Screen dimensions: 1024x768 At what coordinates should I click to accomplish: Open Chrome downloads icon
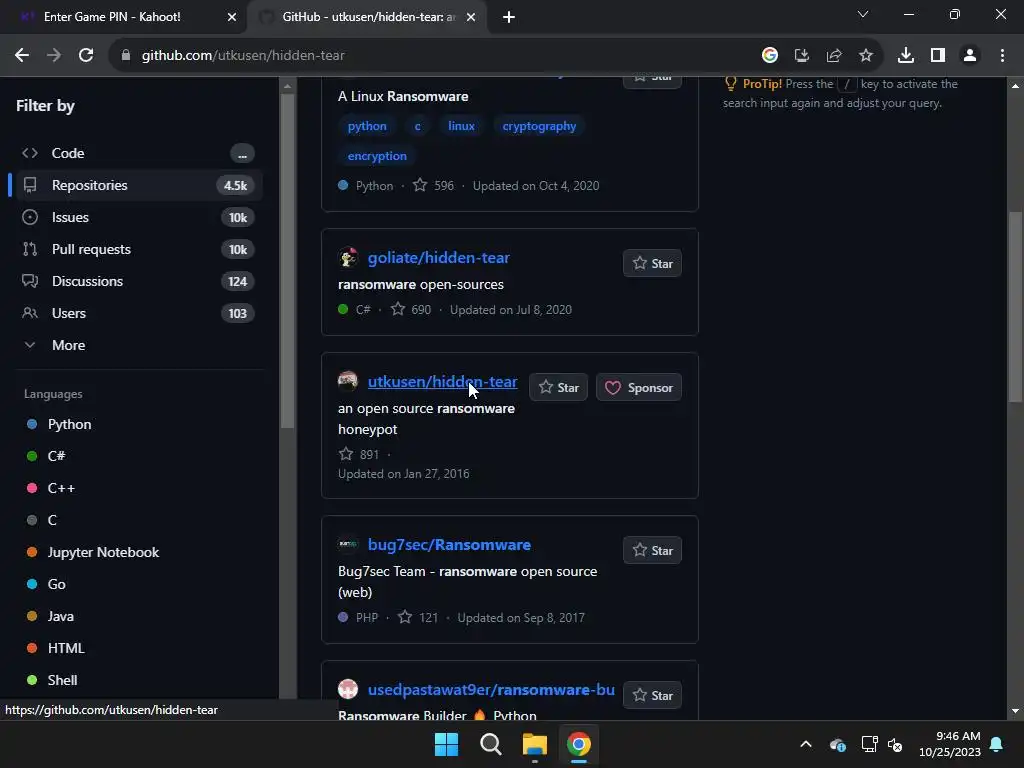(x=906, y=56)
